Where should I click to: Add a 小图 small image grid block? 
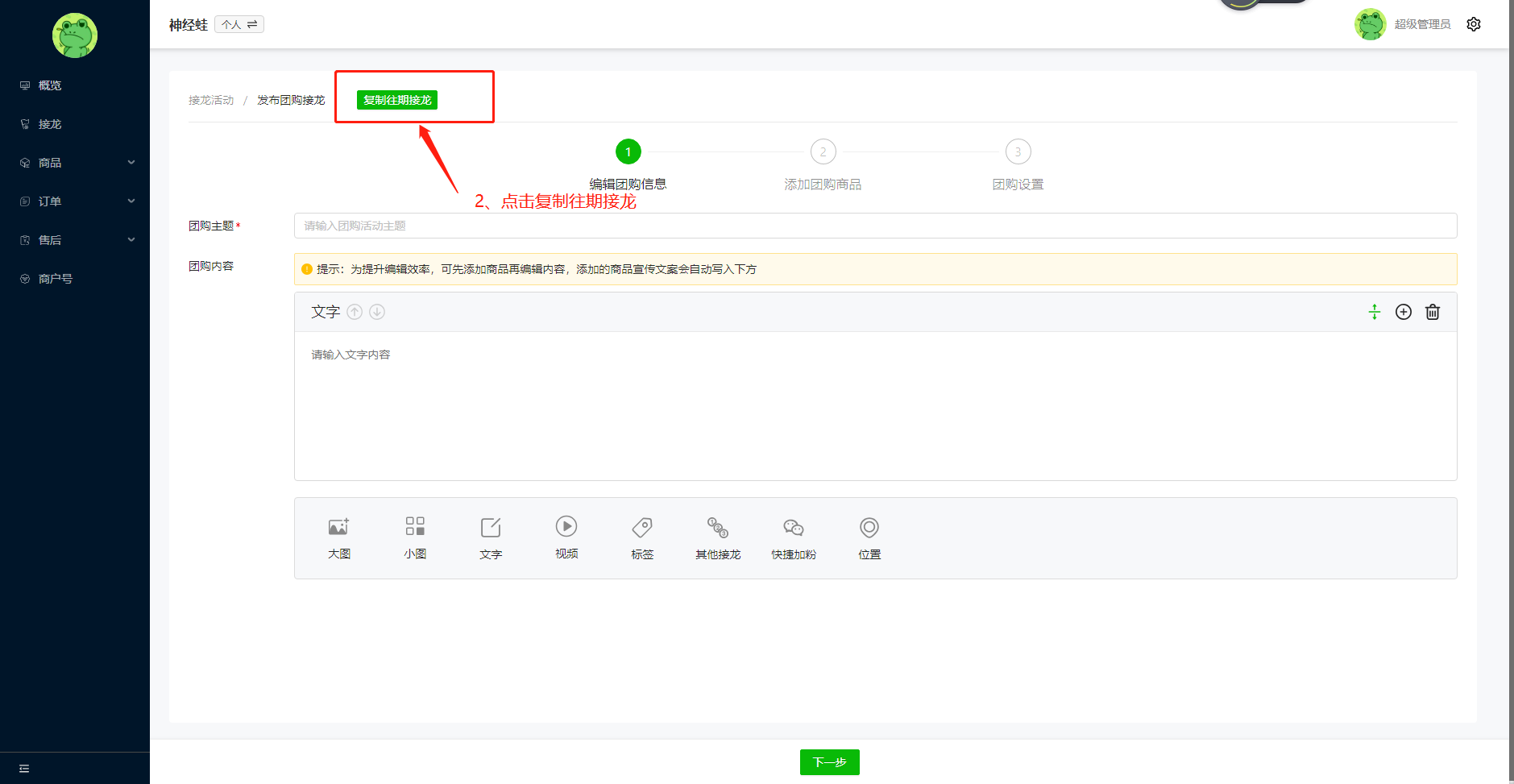click(x=415, y=538)
